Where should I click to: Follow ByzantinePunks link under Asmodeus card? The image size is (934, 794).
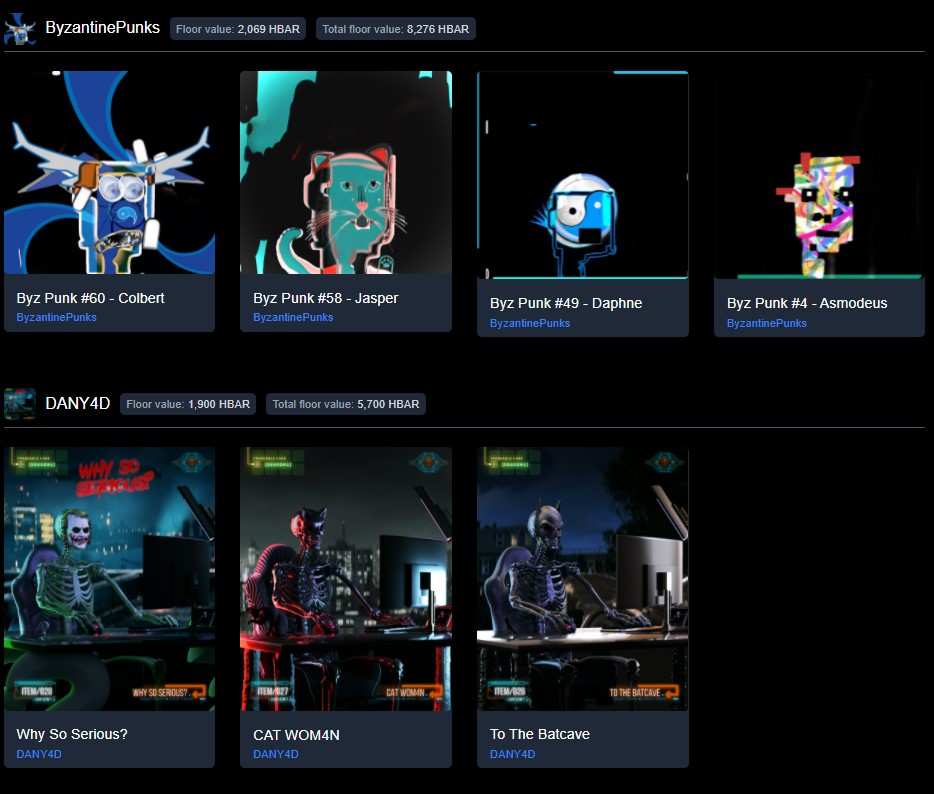coord(767,323)
